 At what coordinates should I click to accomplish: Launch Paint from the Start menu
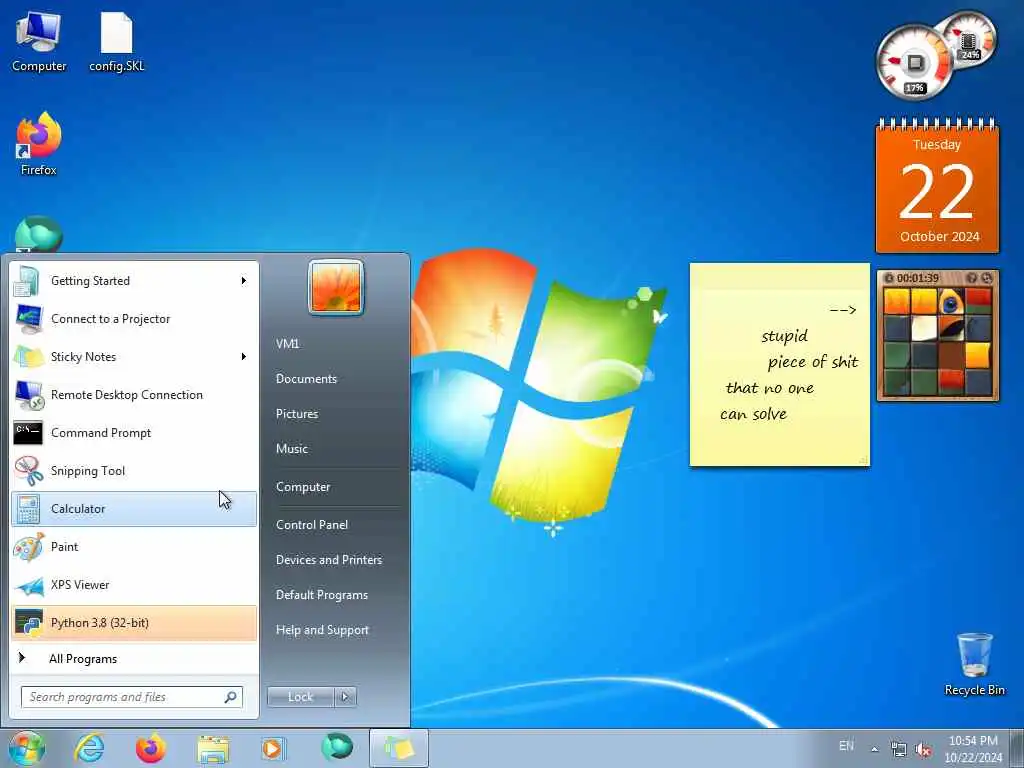coord(134,547)
